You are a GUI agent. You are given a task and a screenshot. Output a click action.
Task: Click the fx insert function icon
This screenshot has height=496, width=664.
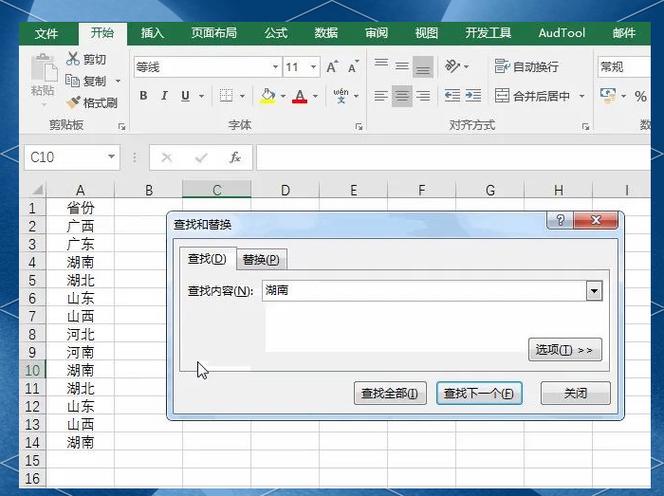point(235,158)
